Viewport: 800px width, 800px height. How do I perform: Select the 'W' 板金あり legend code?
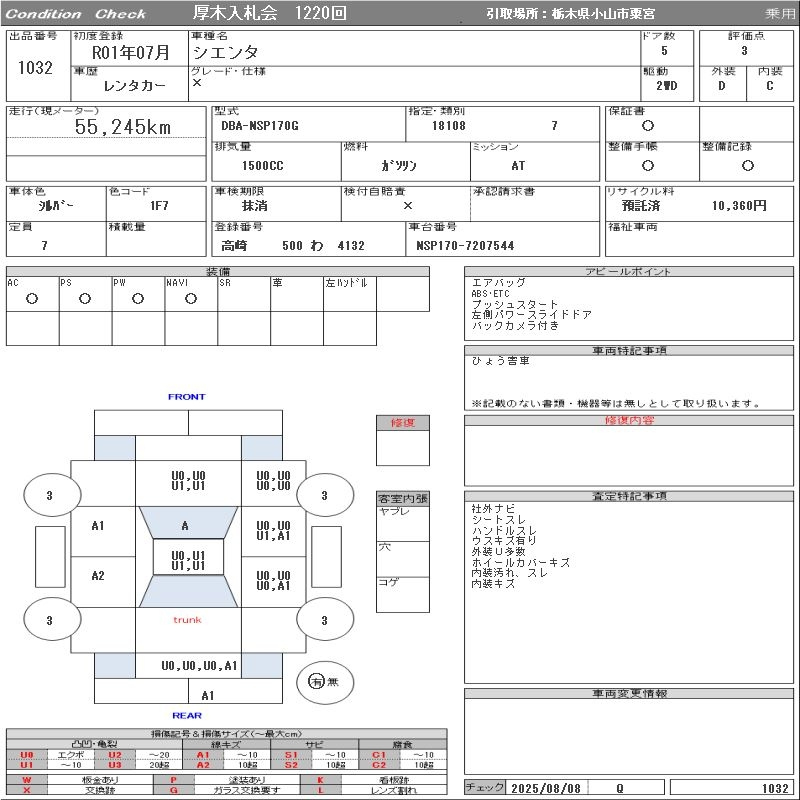tap(27, 780)
